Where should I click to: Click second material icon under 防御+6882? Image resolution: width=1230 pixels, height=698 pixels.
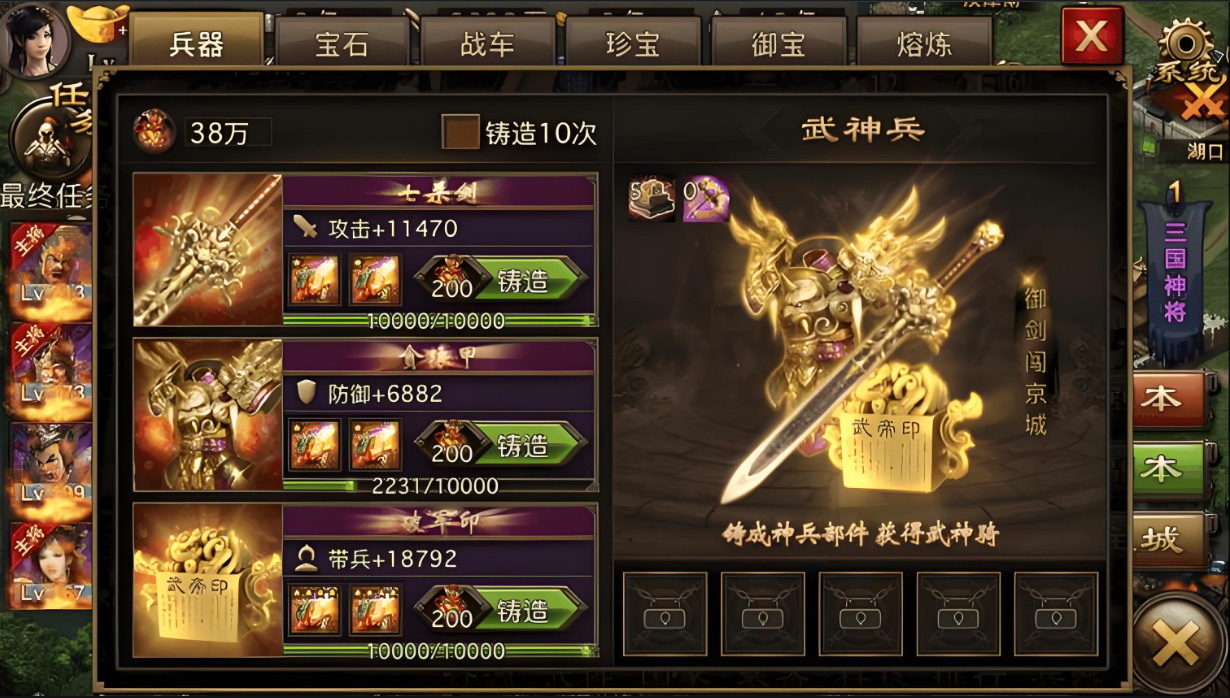point(375,445)
